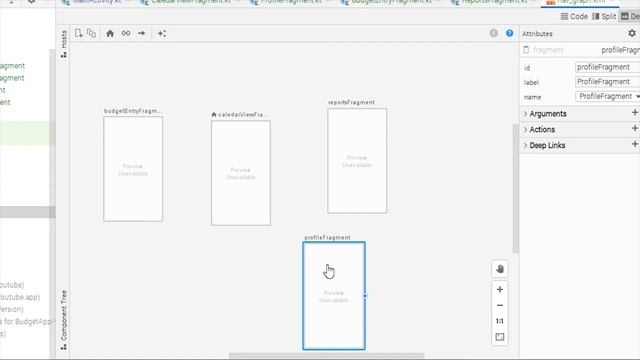Click the profileFragment title above selected preview
The height and width of the screenshot is (360, 640).
pyautogui.click(x=327, y=238)
